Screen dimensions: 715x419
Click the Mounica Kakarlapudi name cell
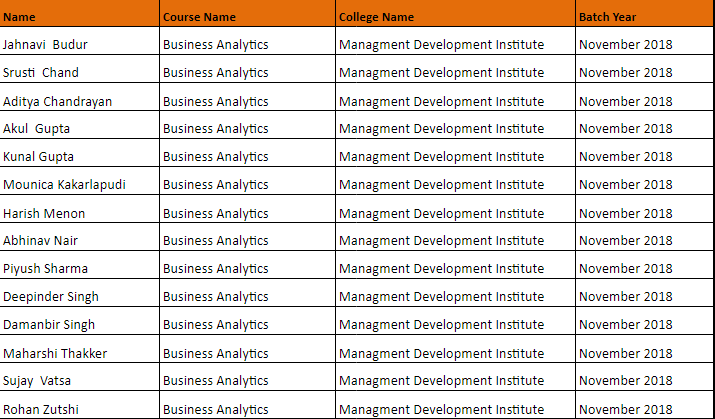point(65,184)
